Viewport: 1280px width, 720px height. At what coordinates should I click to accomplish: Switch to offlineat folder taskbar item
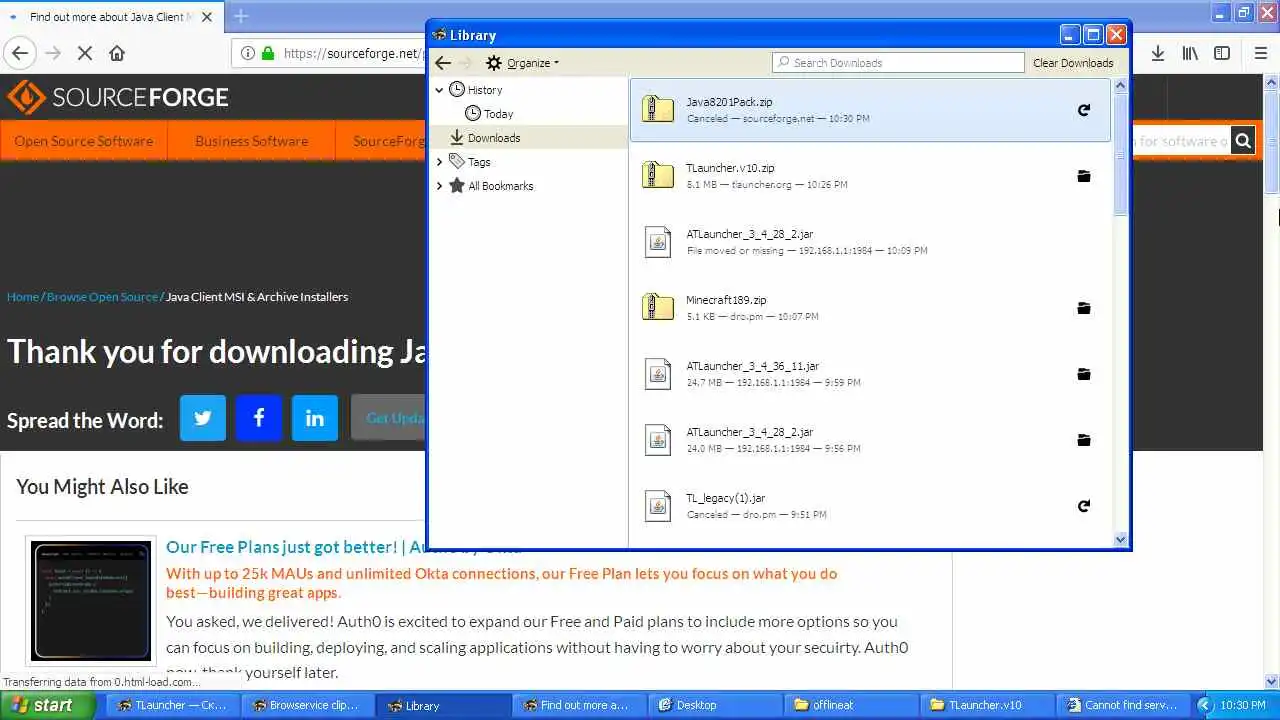tap(851, 705)
